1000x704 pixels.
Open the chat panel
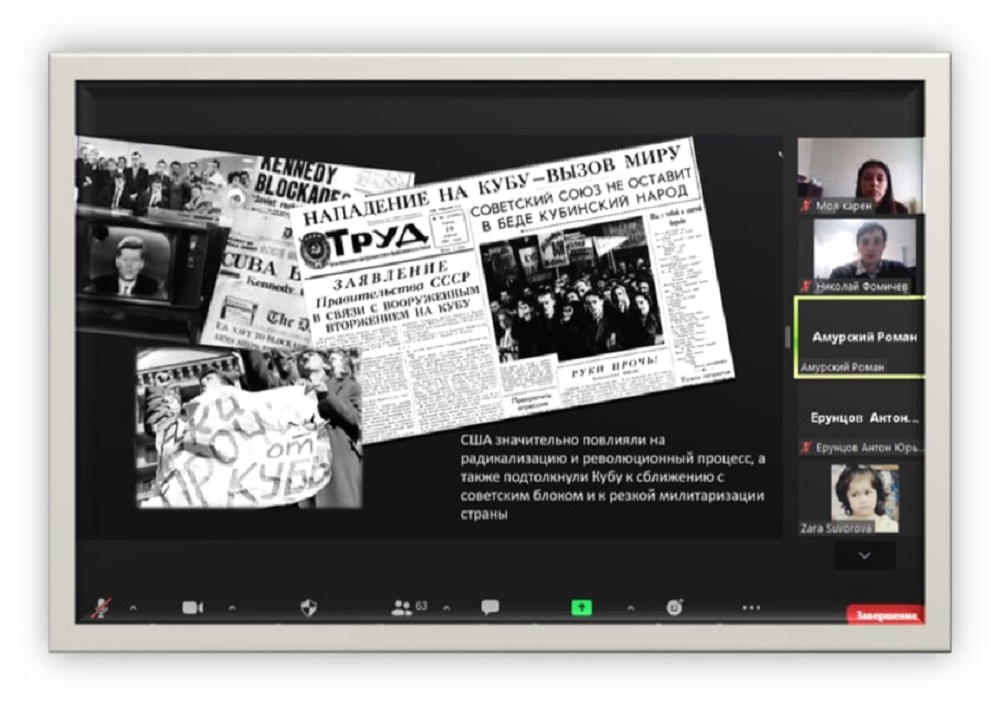[490, 607]
